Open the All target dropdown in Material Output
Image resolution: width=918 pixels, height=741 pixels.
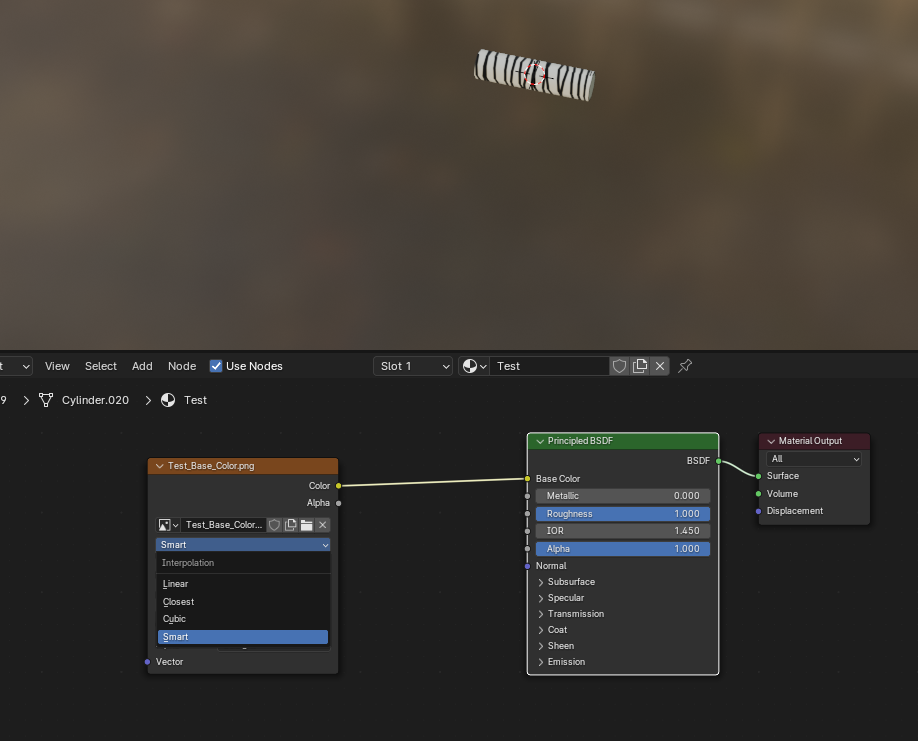814,459
